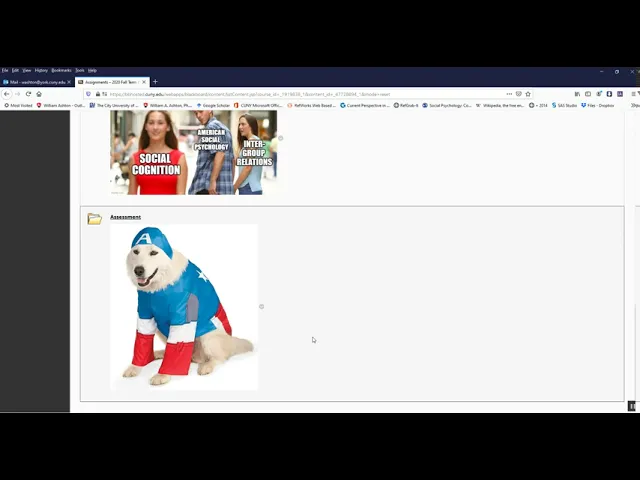Open a new tab with plus button
Image resolution: width=640 pixels, height=480 pixels.
155,82
